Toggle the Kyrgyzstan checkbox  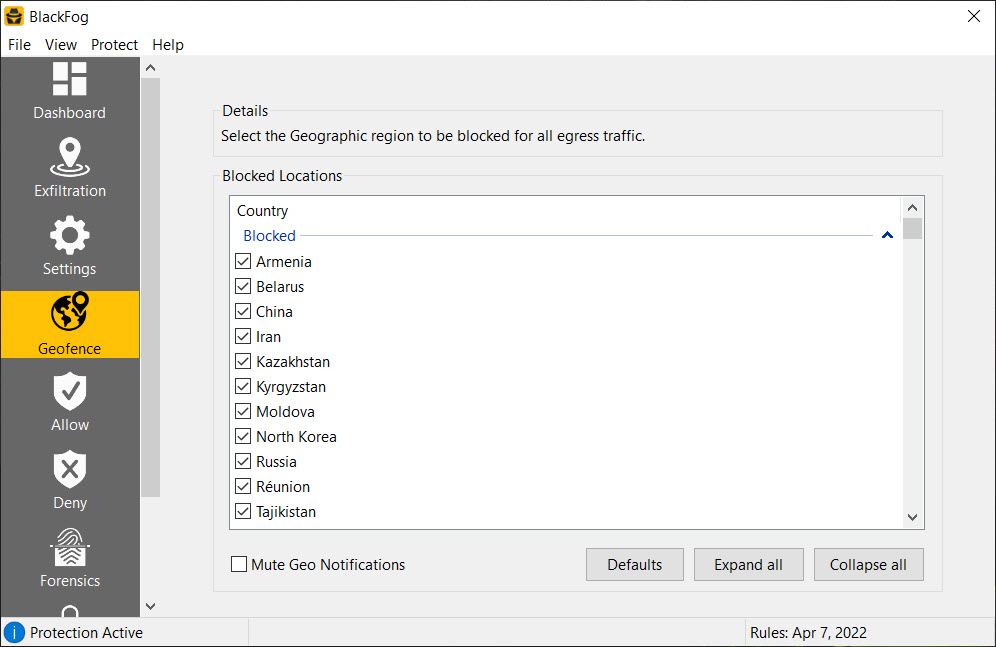pyautogui.click(x=243, y=387)
